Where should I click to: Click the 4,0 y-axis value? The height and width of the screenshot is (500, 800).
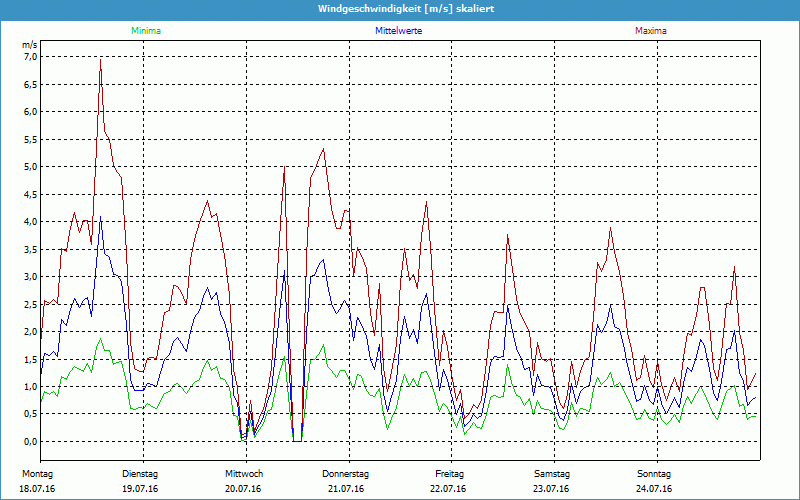pyautogui.click(x=31, y=222)
